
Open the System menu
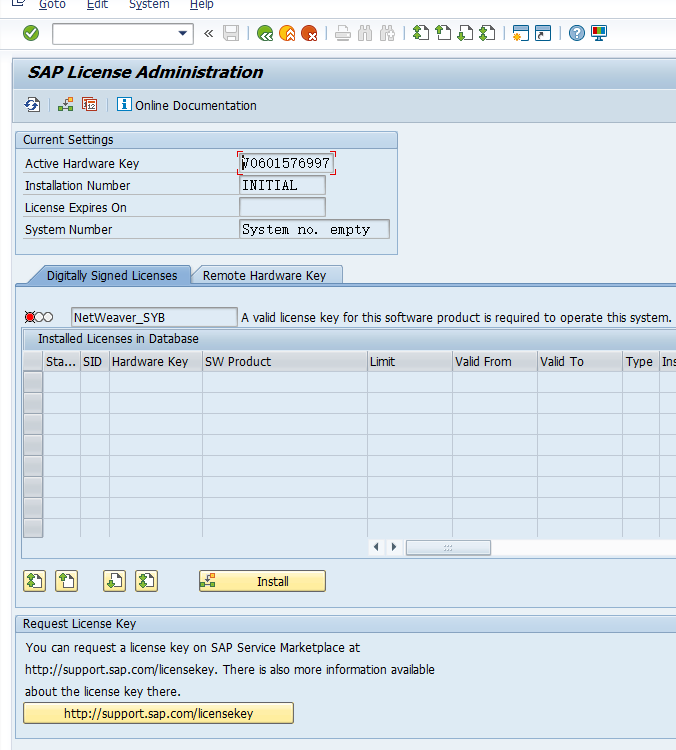(x=149, y=5)
